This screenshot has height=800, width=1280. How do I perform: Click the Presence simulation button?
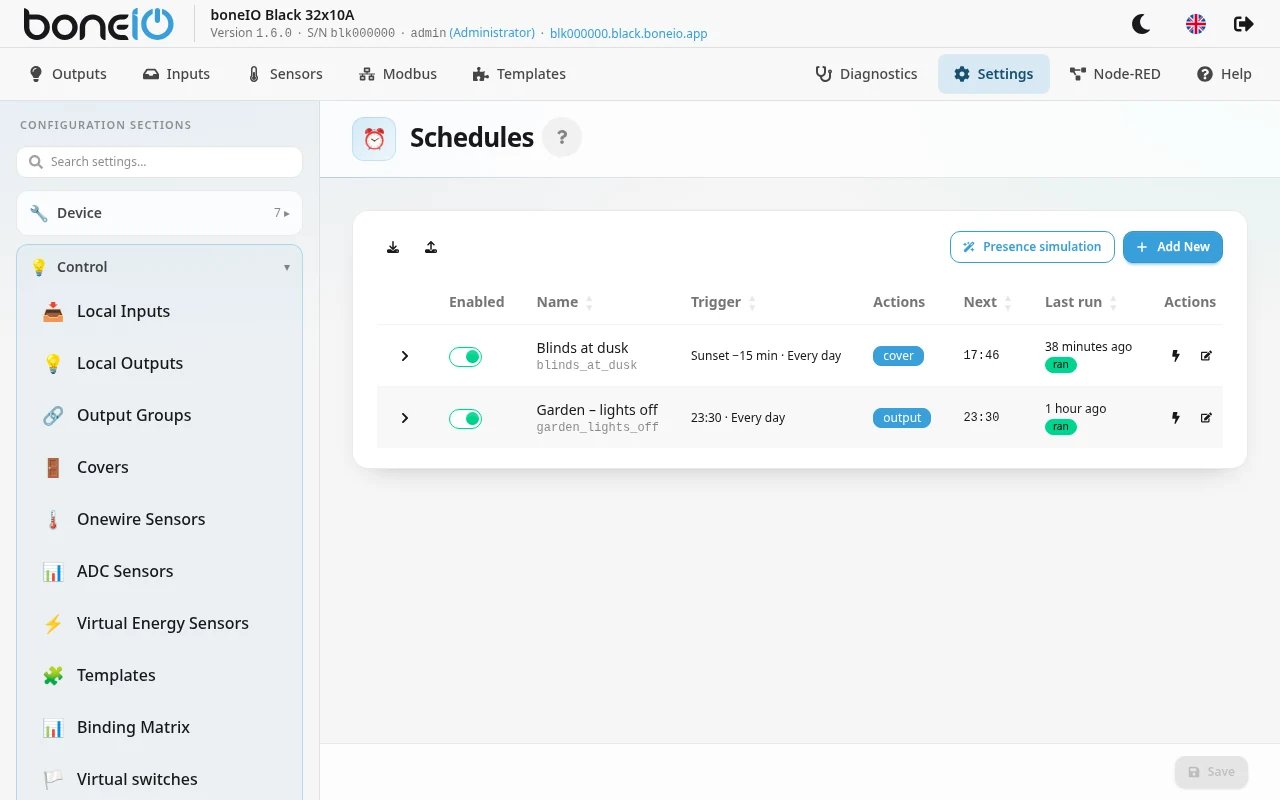[x=1032, y=247]
